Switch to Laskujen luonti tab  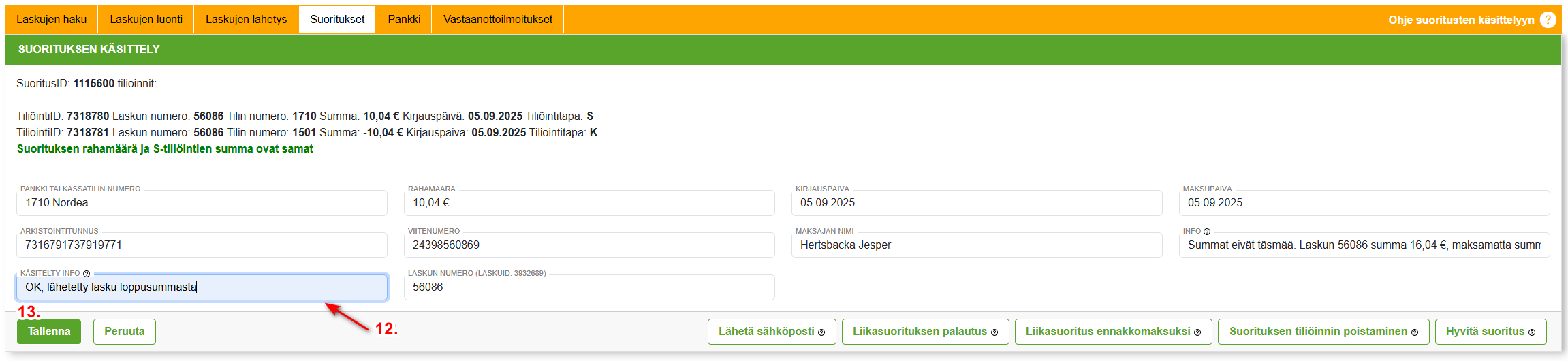146,20
